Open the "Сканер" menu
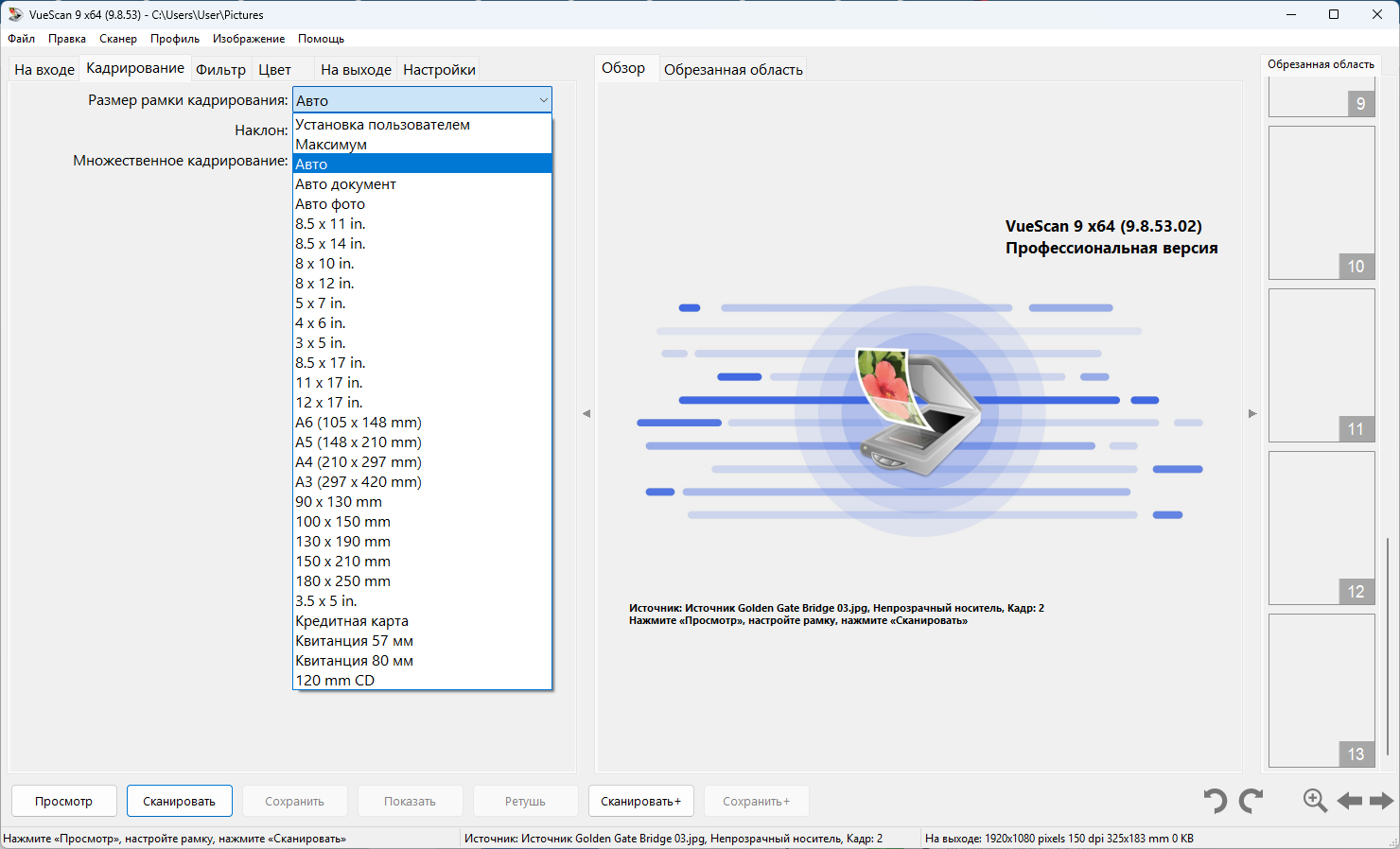 [118, 39]
